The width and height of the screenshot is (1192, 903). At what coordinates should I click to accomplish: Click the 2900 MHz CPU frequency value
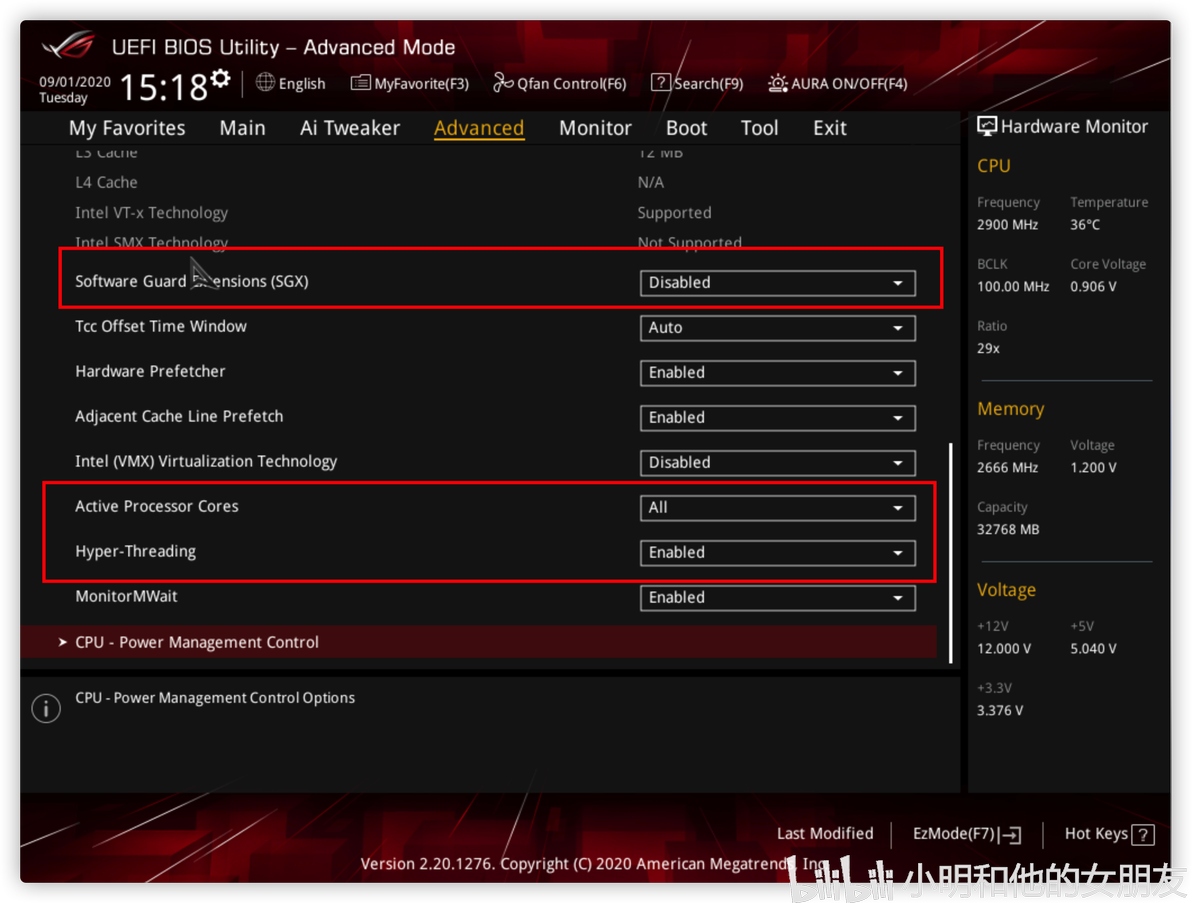click(x=1007, y=225)
